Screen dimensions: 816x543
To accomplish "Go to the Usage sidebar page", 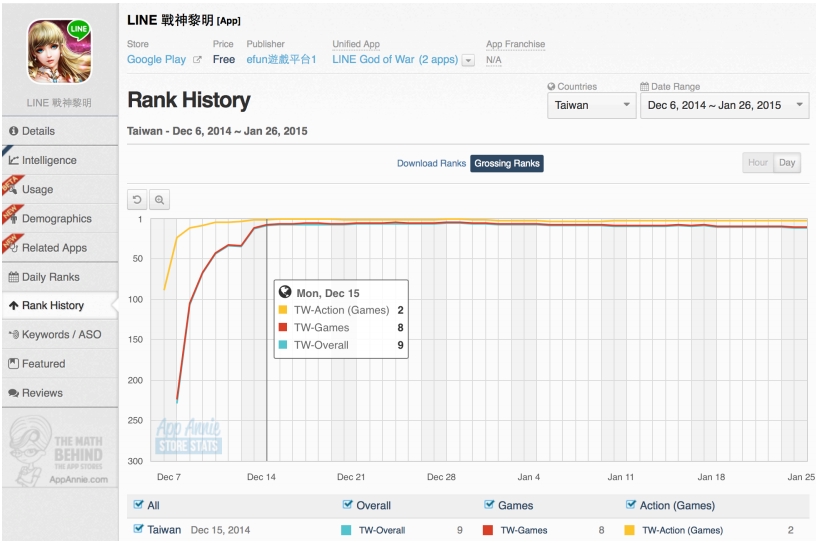I will [x=60, y=190].
